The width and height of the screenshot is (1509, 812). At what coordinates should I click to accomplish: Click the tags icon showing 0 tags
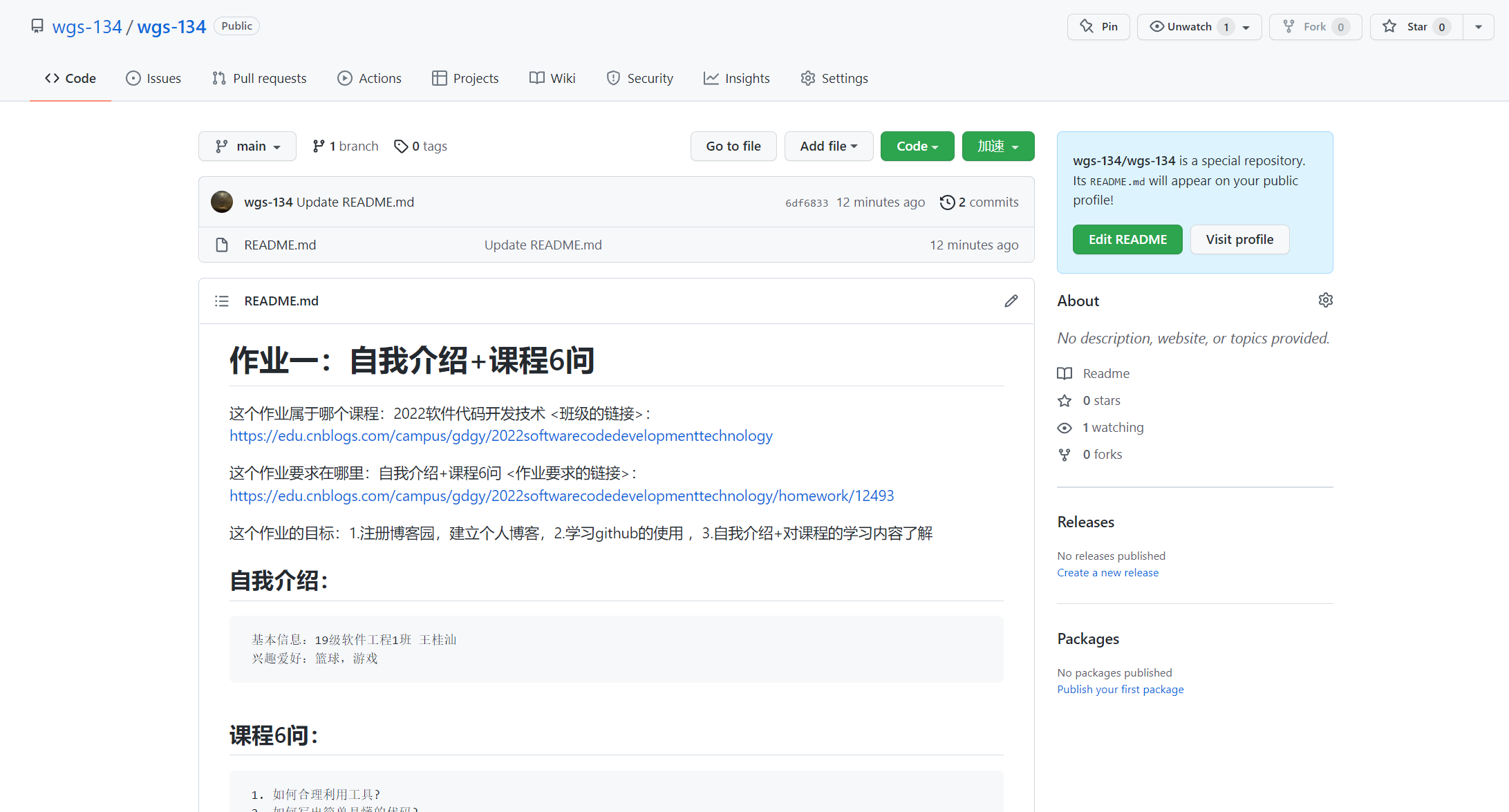[x=401, y=146]
